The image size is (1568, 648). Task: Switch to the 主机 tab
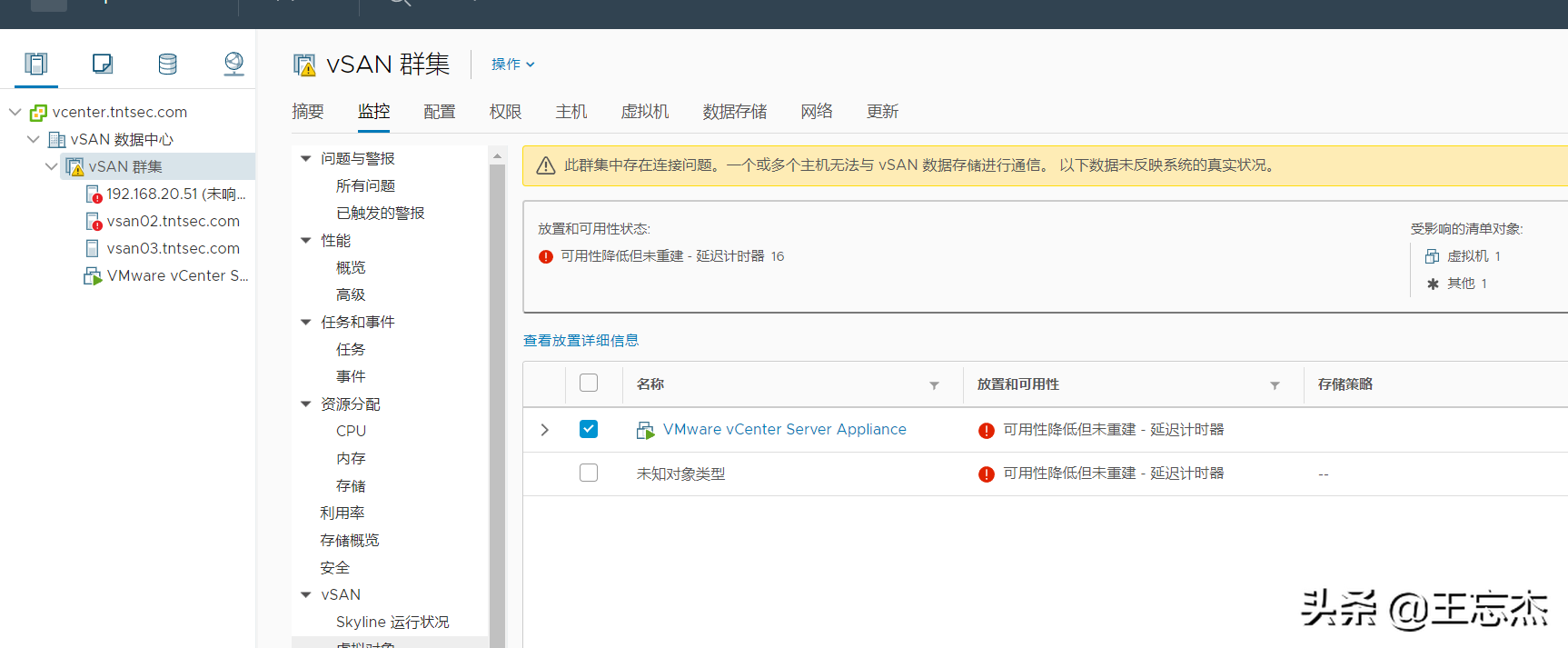coord(571,112)
